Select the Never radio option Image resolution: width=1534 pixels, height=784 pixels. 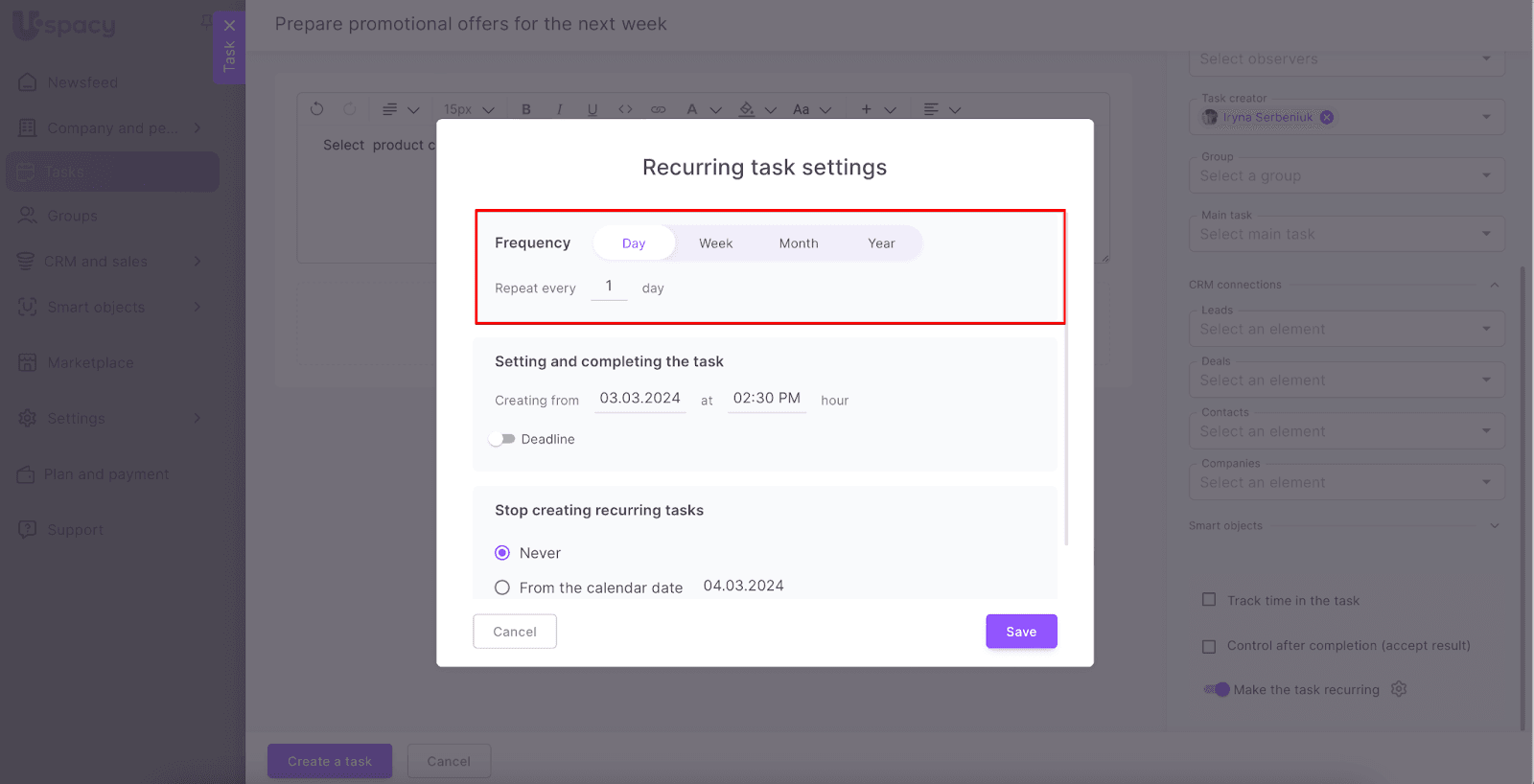pyautogui.click(x=502, y=553)
